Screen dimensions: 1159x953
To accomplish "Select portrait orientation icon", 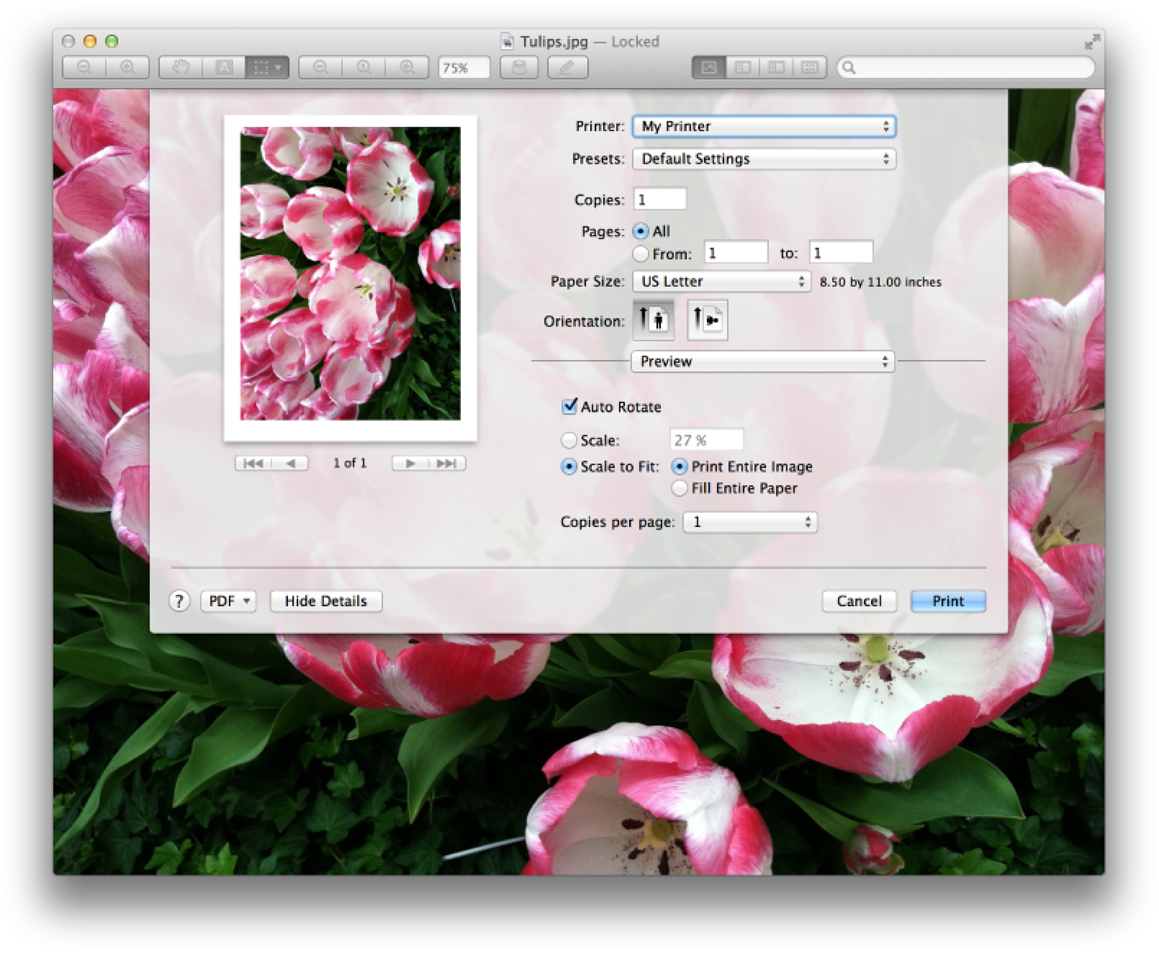I will (653, 320).
